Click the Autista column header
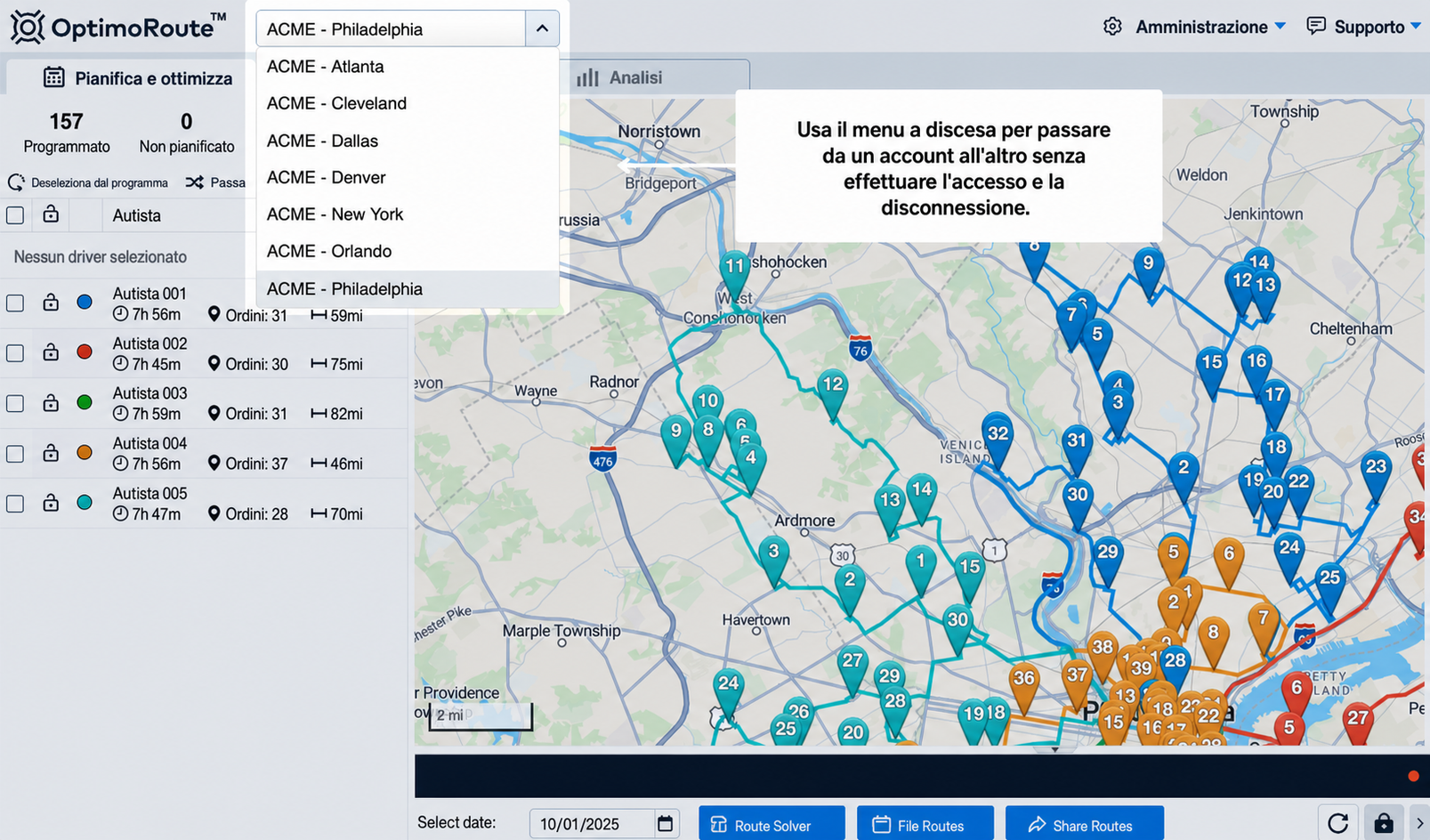Image resolution: width=1430 pixels, height=840 pixels. pos(137,215)
